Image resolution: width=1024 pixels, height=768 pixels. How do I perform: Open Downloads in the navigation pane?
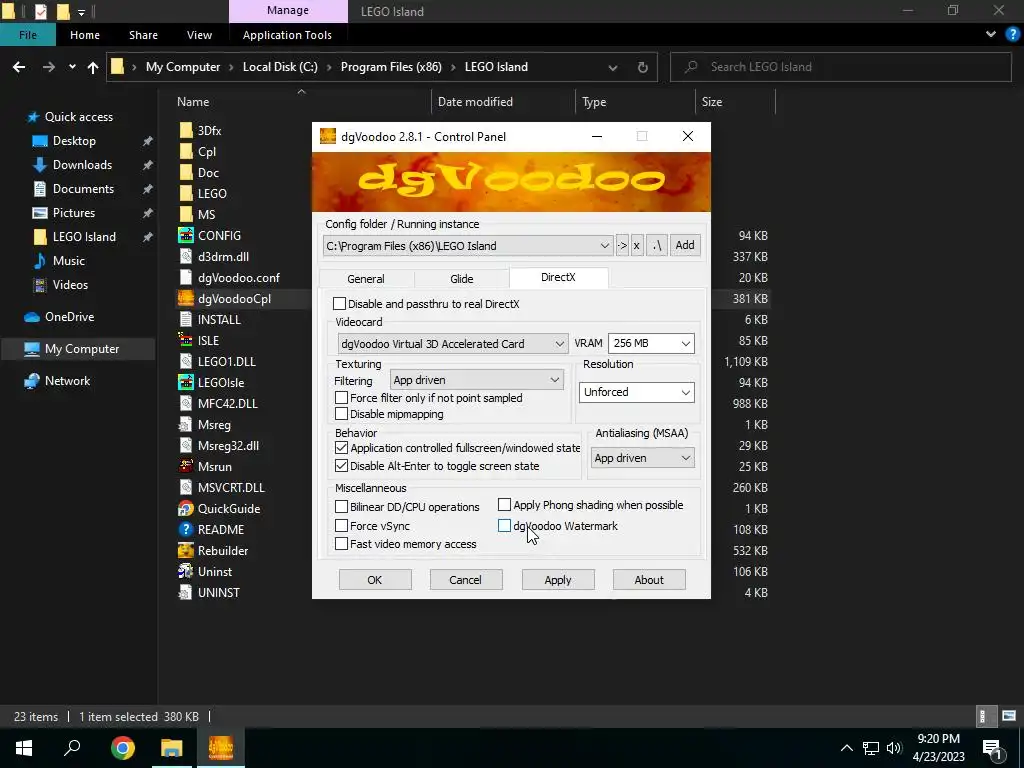(82, 165)
